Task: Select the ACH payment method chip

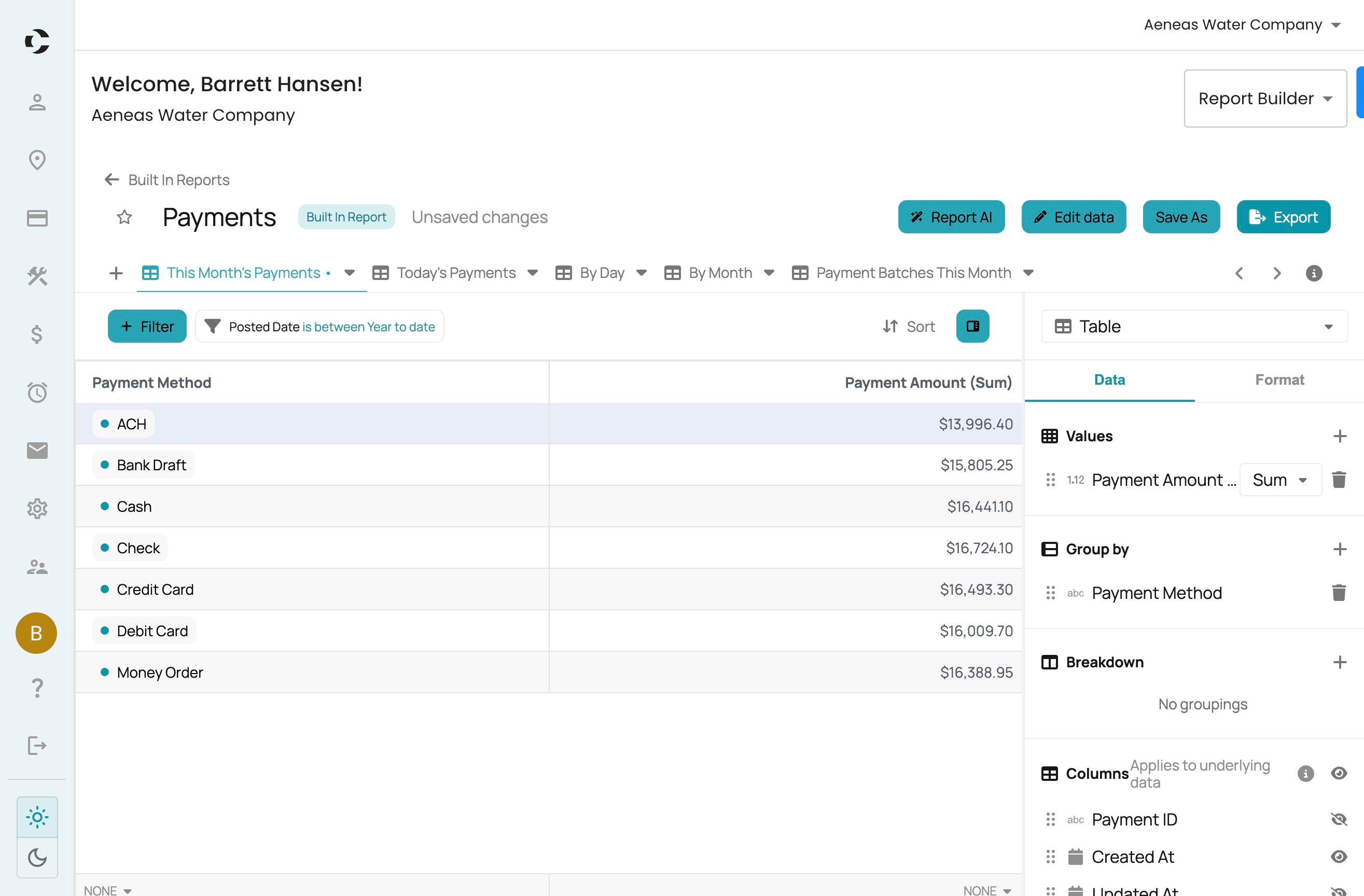Action: (x=123, y=424)
